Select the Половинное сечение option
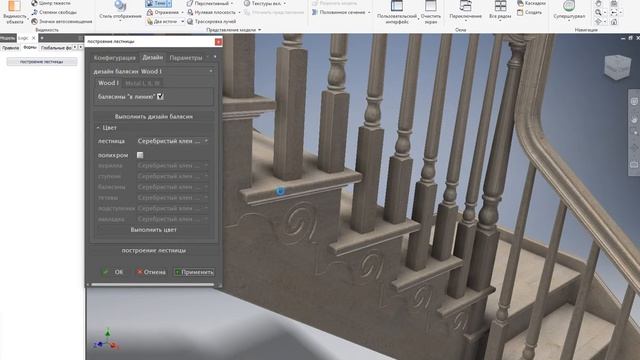This screenshot has width=640, height=360. 339,12
